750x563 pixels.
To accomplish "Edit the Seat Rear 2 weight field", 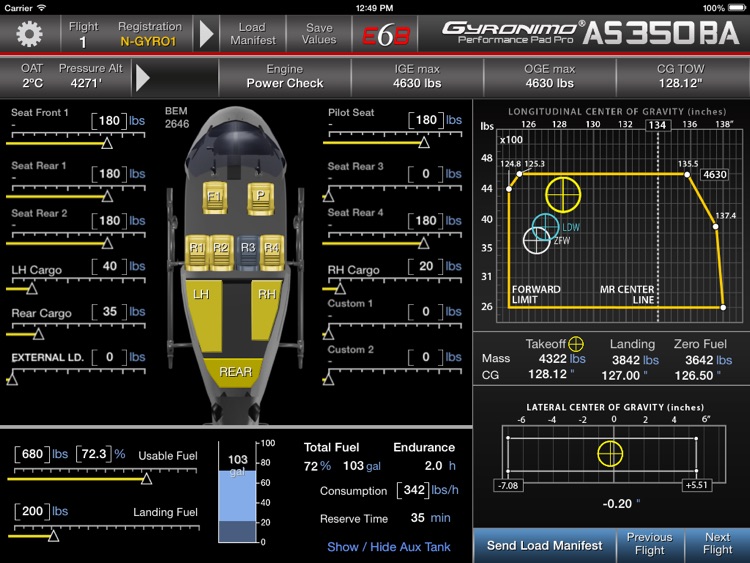I will coord(109,221).
